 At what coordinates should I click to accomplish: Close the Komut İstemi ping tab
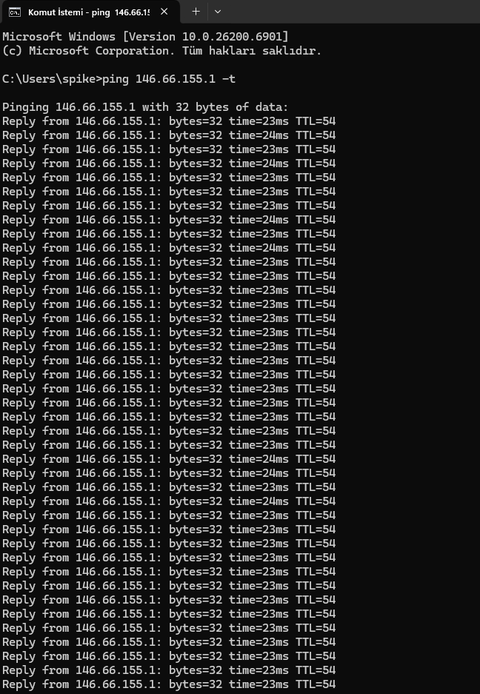click(x=164, y=12)
